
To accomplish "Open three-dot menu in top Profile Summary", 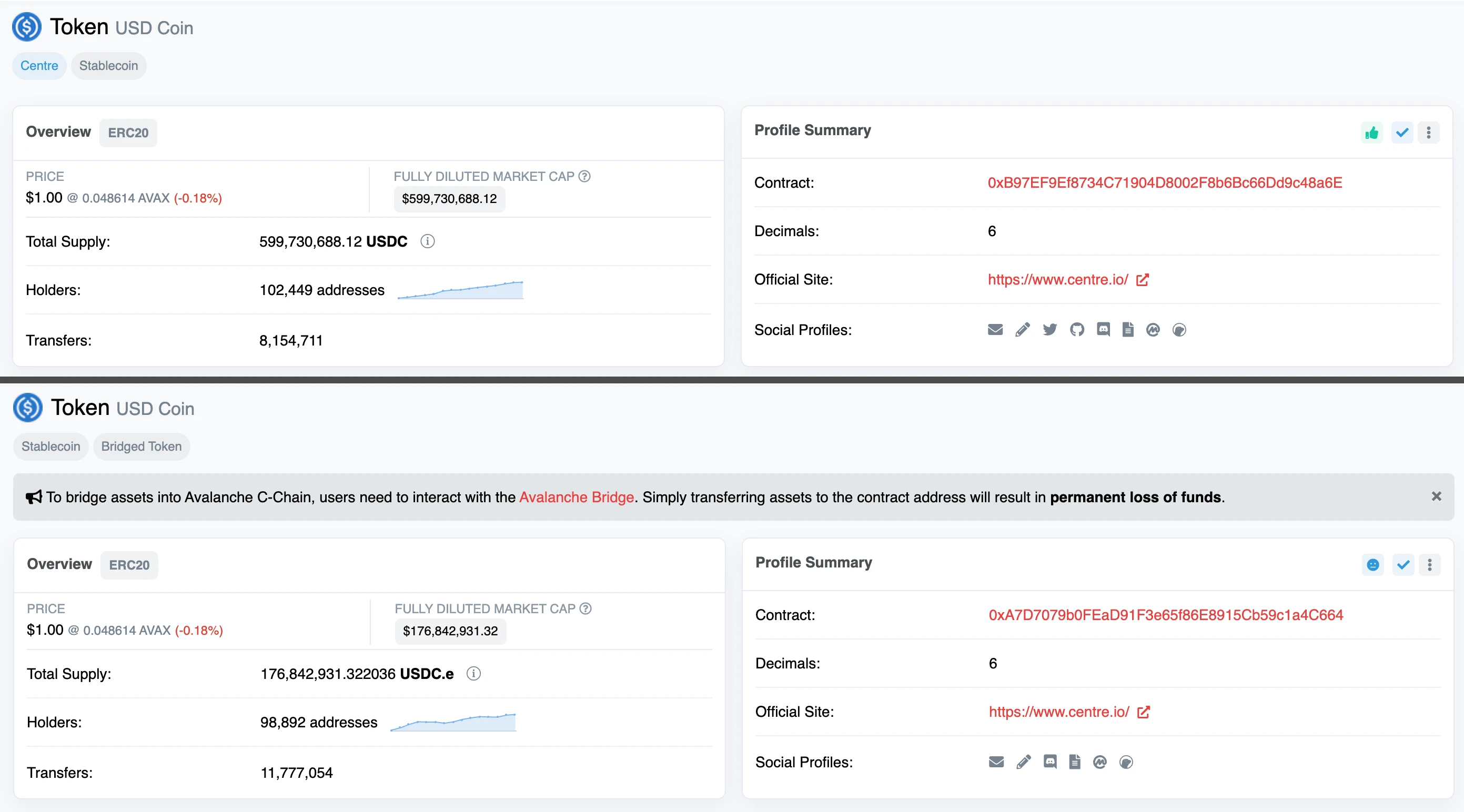I will tap(1429, 133).
